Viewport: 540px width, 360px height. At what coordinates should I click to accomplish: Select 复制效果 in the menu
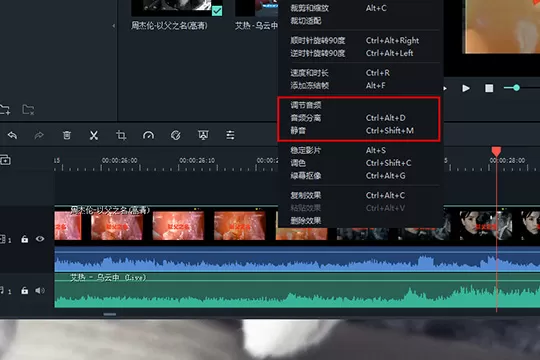coord(306,195)
